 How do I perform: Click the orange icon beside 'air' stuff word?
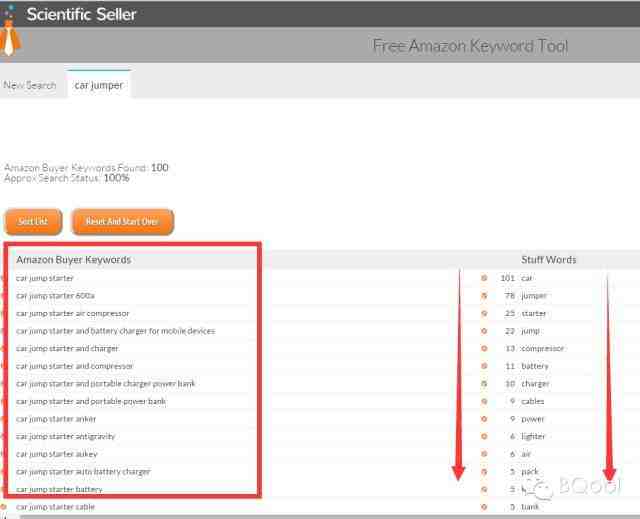click(484, 454)
